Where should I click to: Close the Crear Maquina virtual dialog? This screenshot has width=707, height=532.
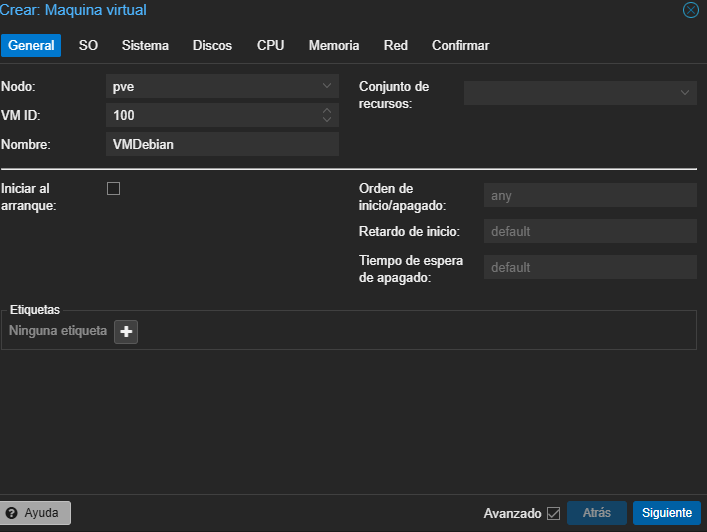690,10
